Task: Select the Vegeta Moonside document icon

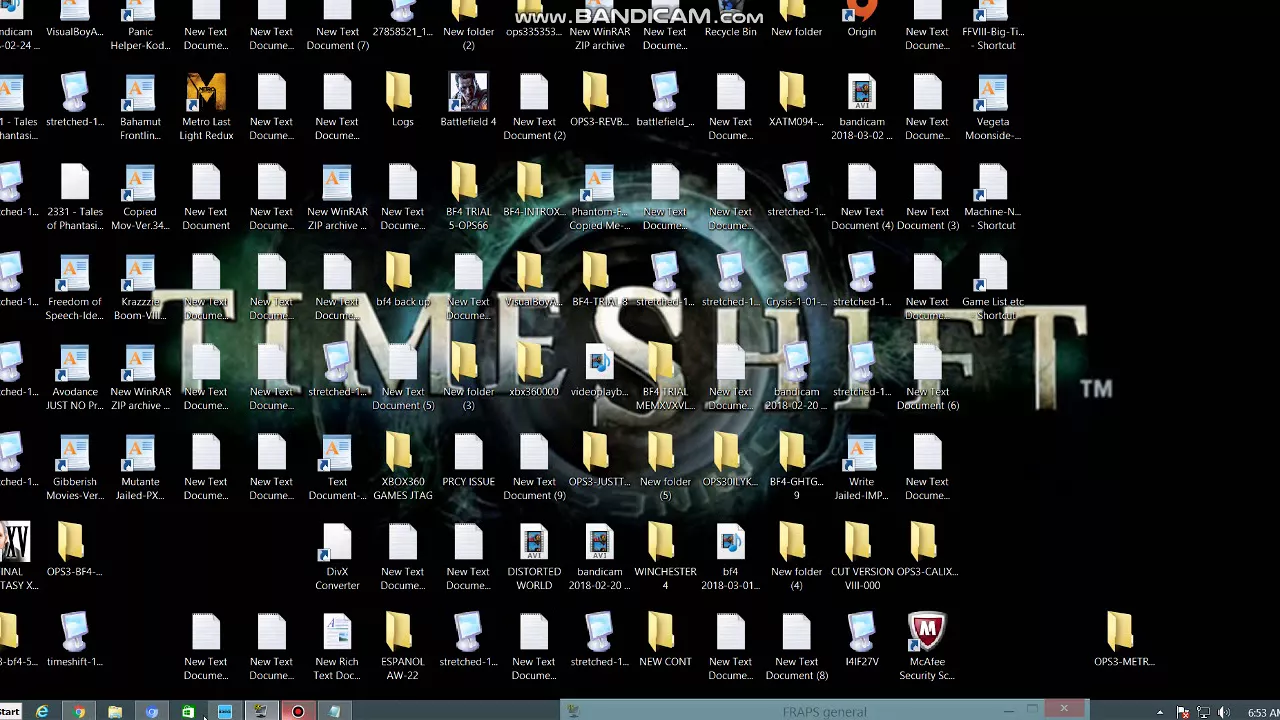Action: click(993, 107)
